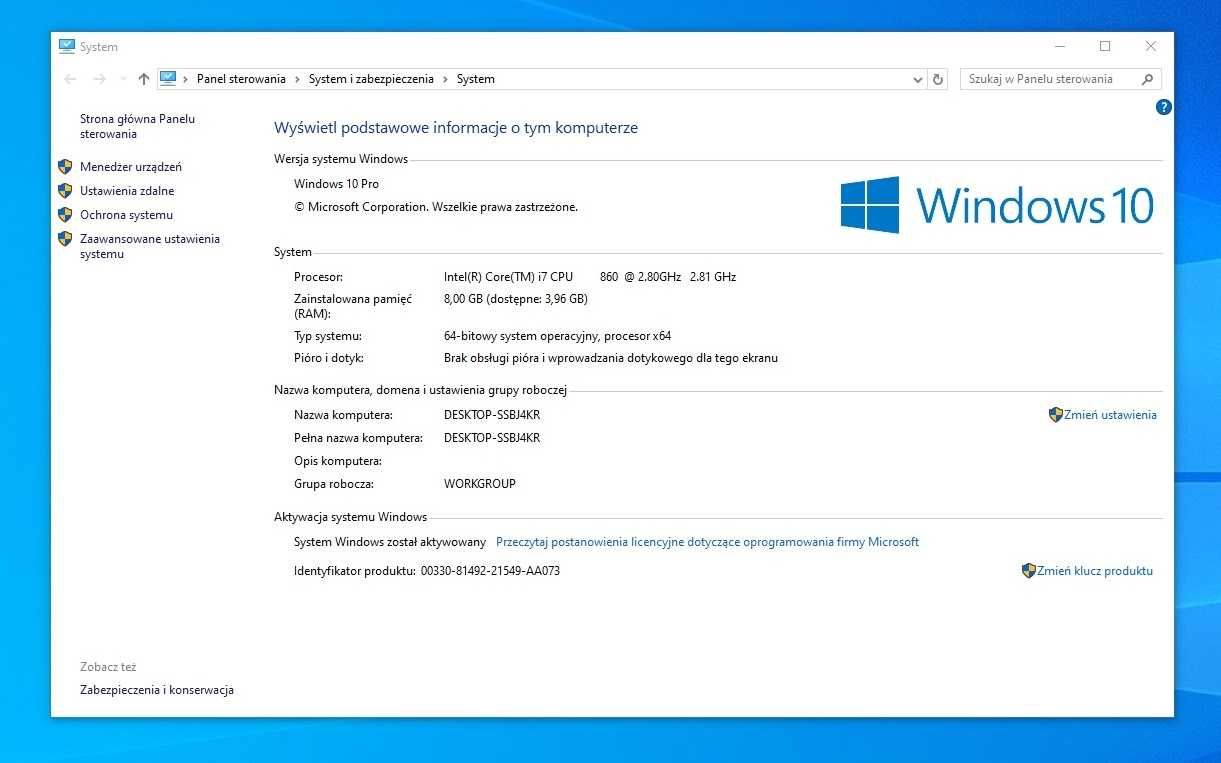Open Ochrona systemu link
This screenshot has width=1221, height=763.
[127, 215]
